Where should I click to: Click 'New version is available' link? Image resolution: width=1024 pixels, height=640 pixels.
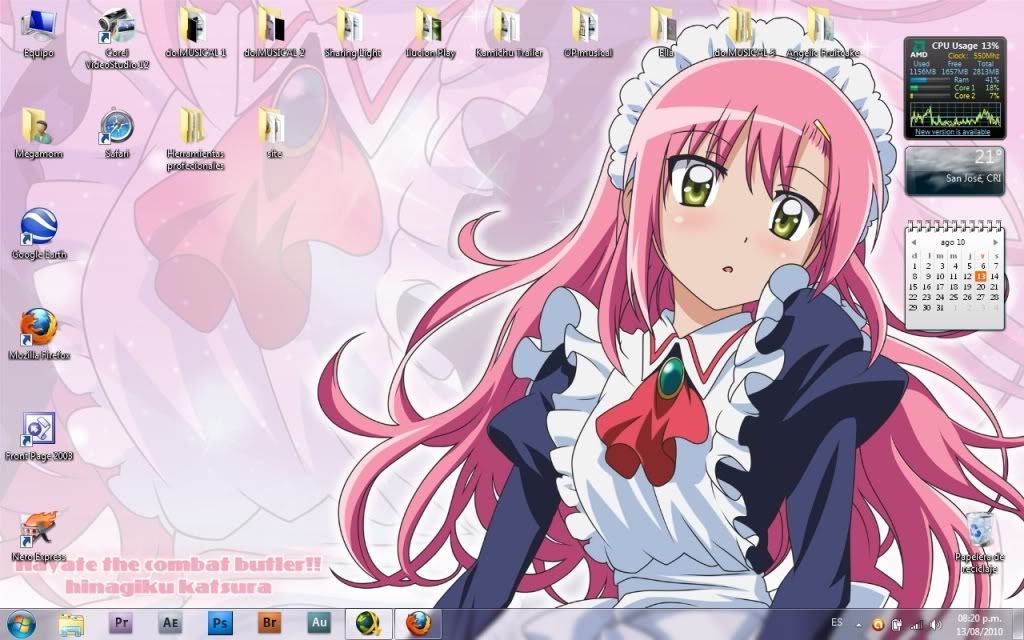tap(952, 132)
